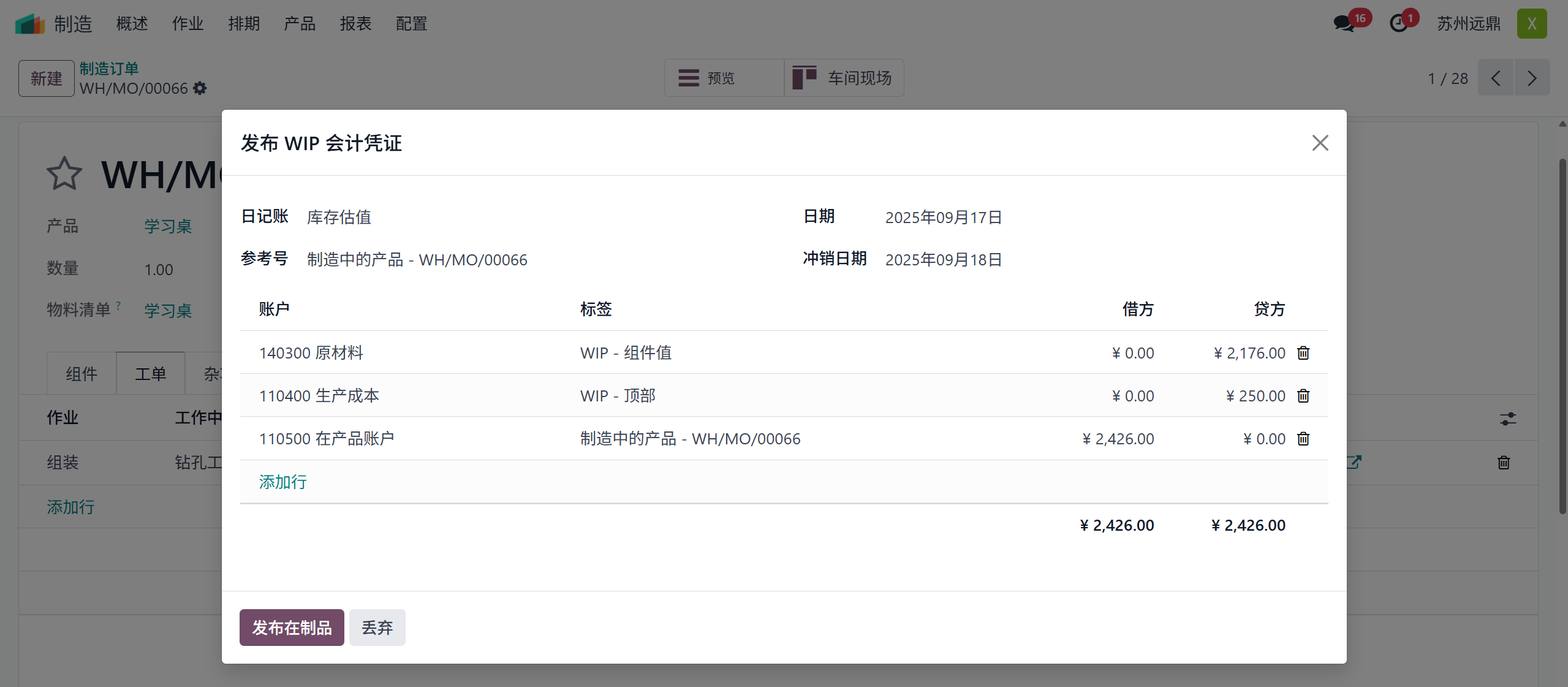Go to the previous record arrow
Image resolution: width=1568 pixels, height=687 pixels.
coord(1496,78)
